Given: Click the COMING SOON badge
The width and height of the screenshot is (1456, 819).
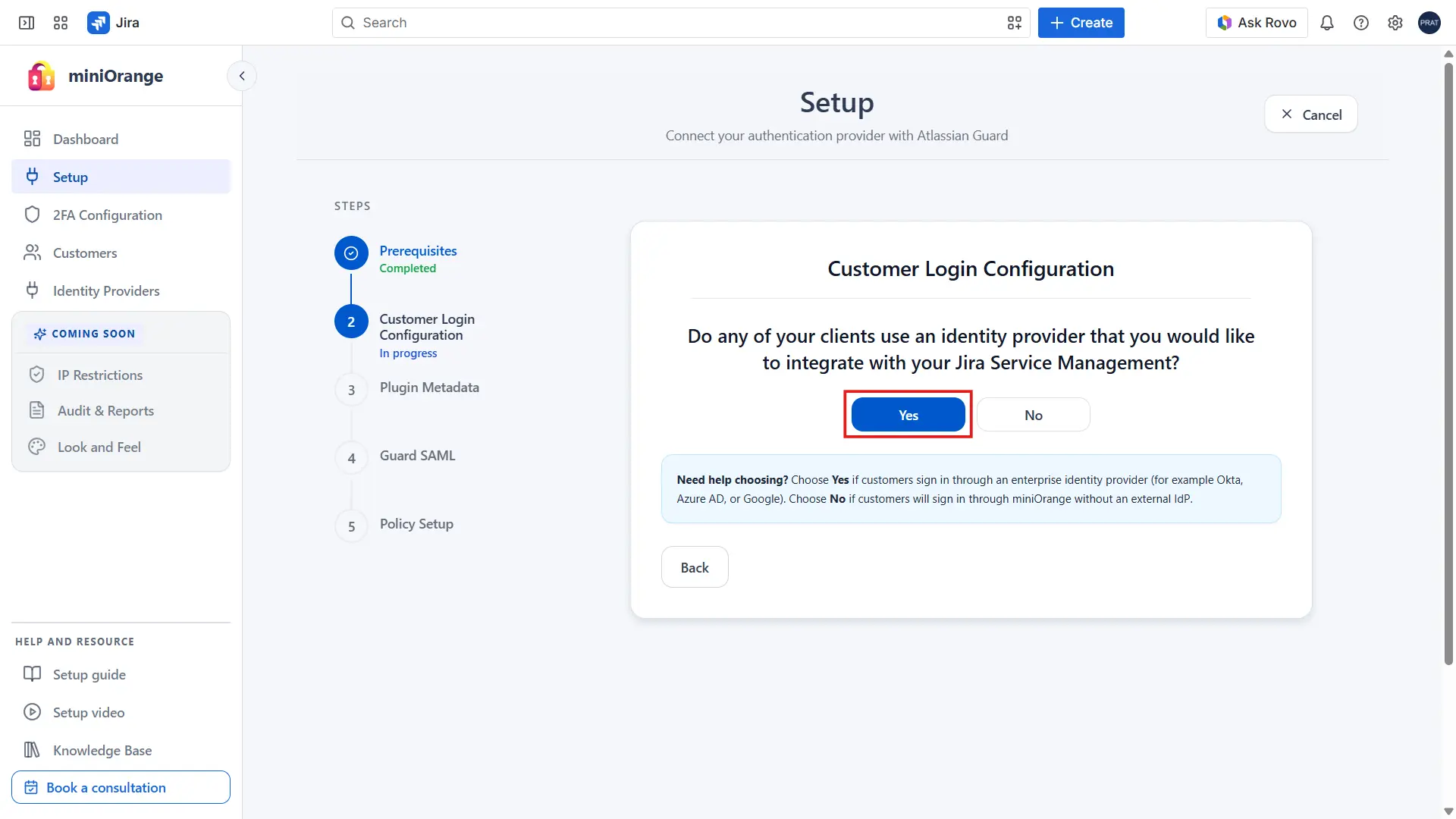Looking at the screenshot, I should 84,334.
